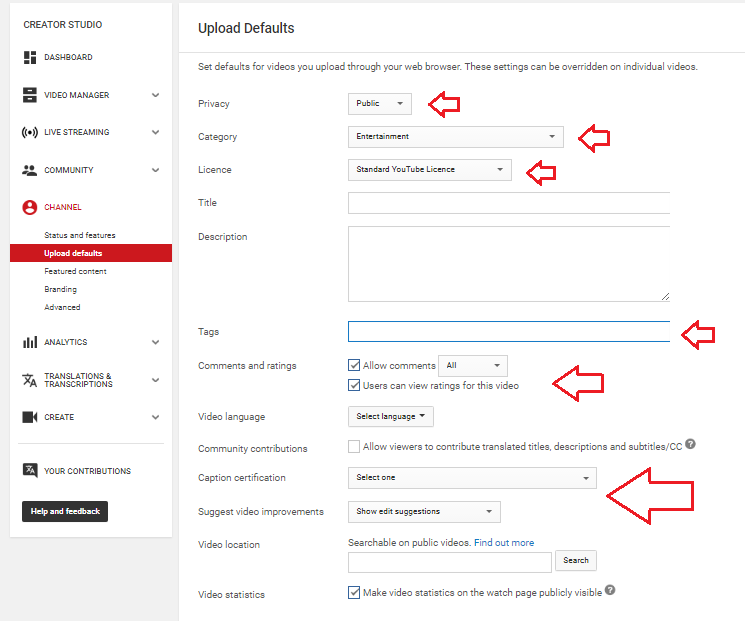Viewport: 745px width, 621px height.
Task: Open the Featured content page
Action: 75,271
